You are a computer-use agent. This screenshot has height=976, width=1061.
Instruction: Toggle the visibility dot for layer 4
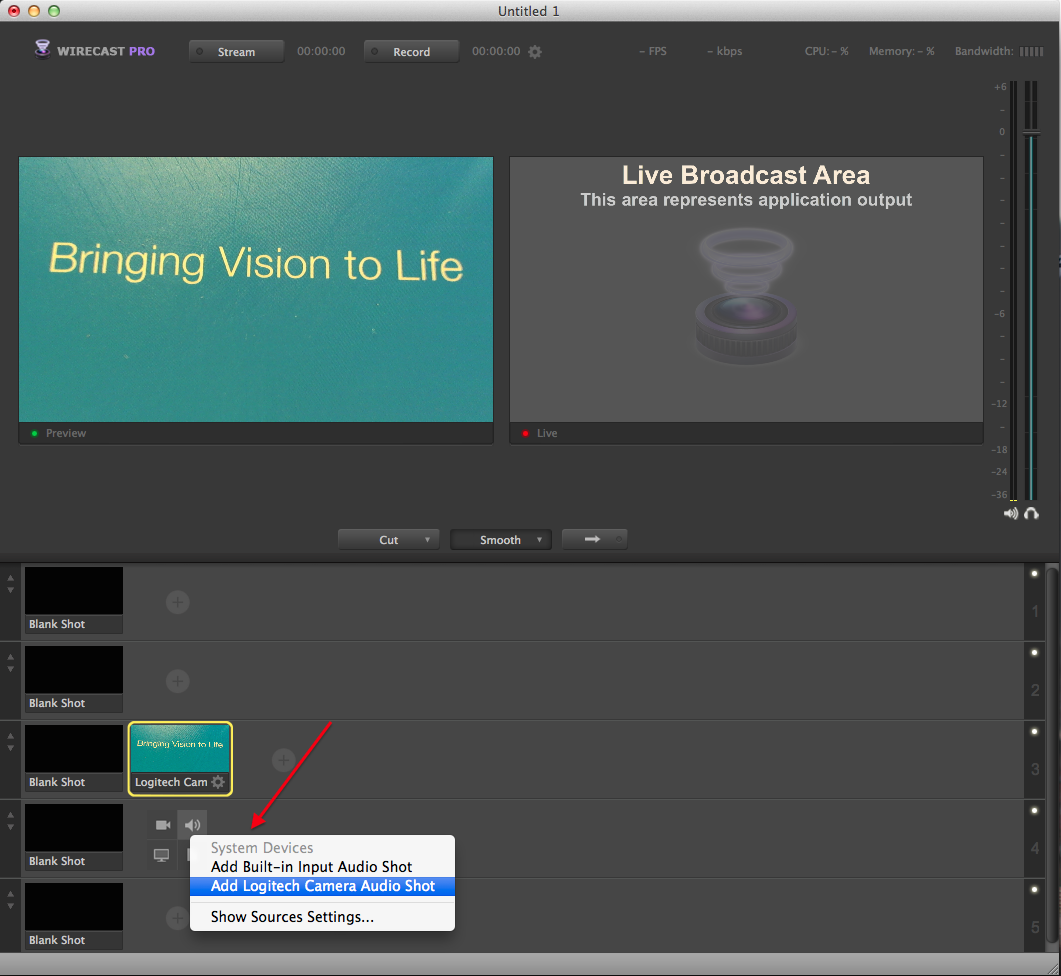[1034, 810]
